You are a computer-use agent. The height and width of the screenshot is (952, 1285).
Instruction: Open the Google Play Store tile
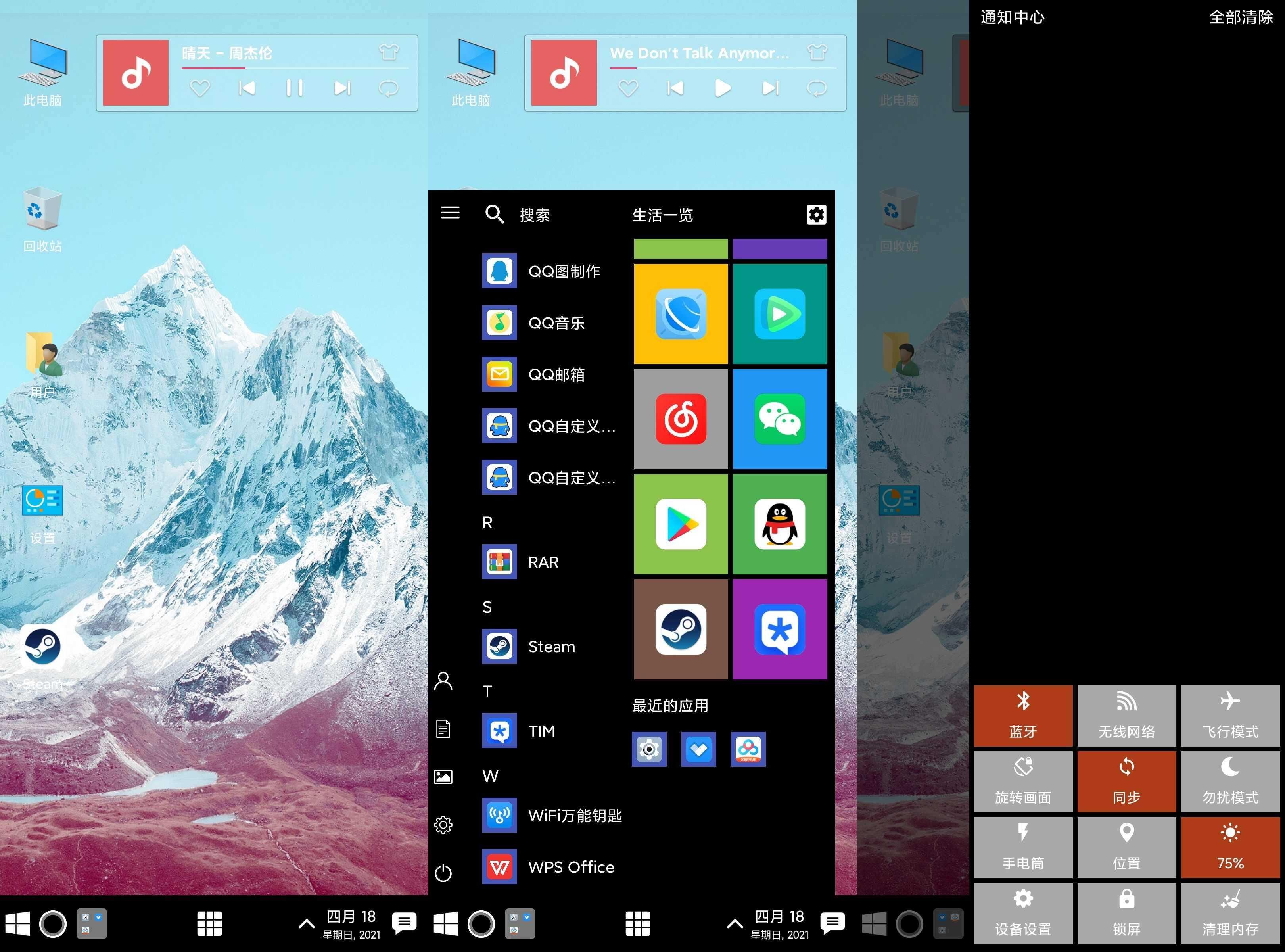[681, 524]
